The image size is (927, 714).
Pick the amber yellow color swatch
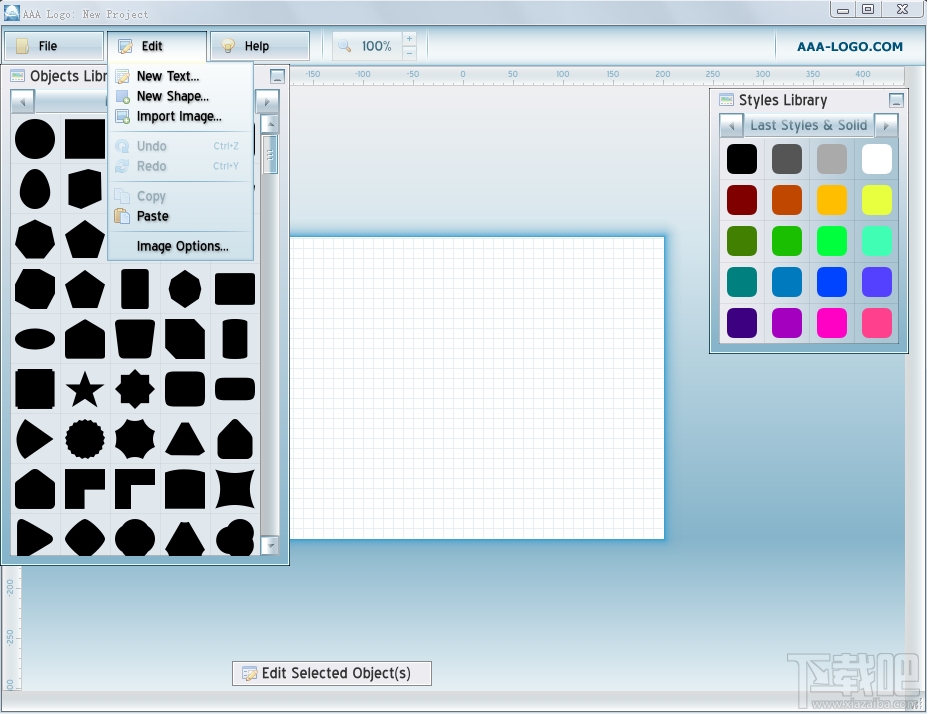pos(832,200)
